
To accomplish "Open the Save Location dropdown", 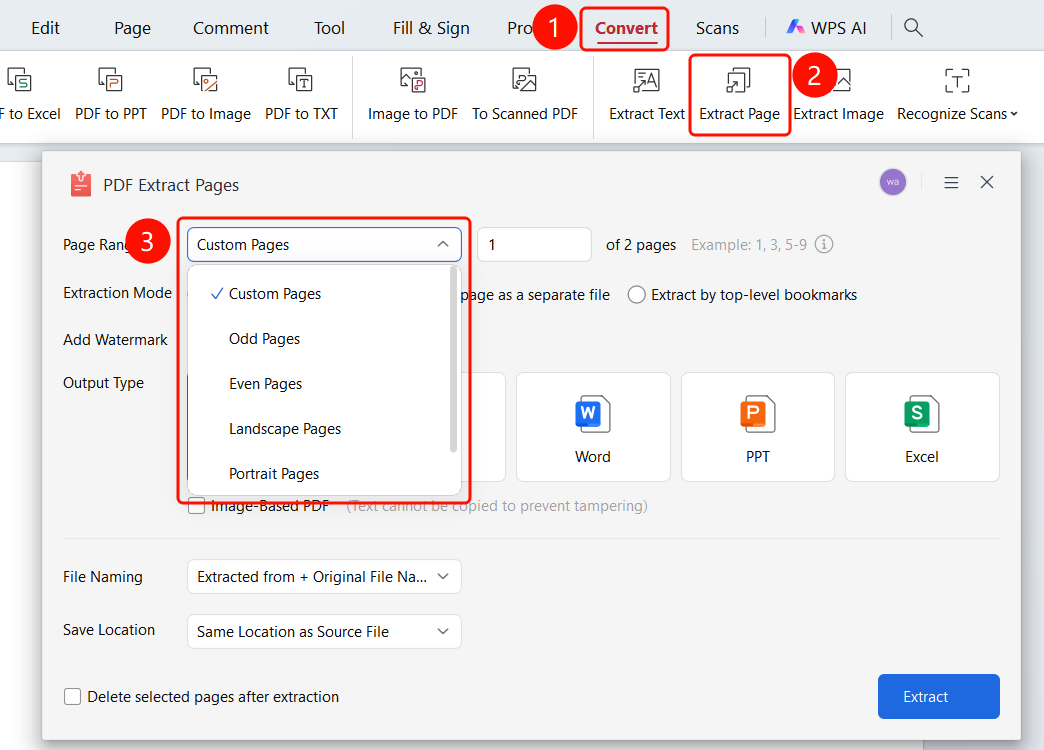I will 324,631.
